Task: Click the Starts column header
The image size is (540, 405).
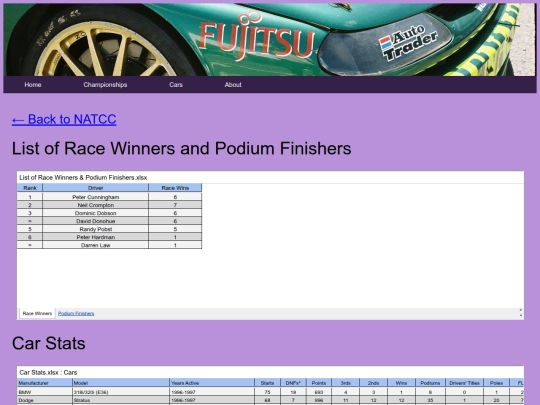Action: pyautogui.click(x=267, y=383)
